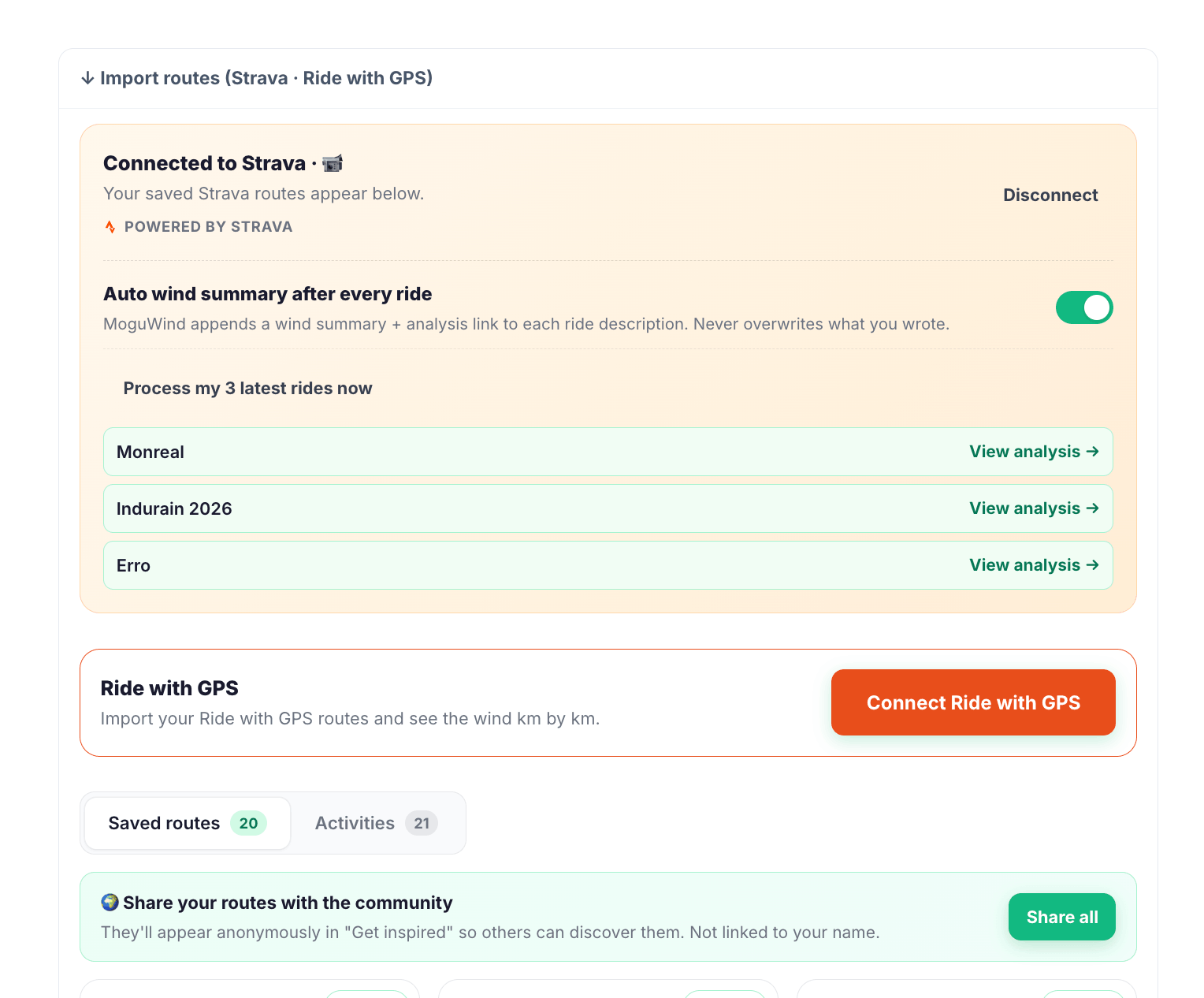Image resolution: width=1204 pixels, height=998 pixels.
Task: Toggle Auto wind summary after every ride
Action: [x=1084, y=307]
